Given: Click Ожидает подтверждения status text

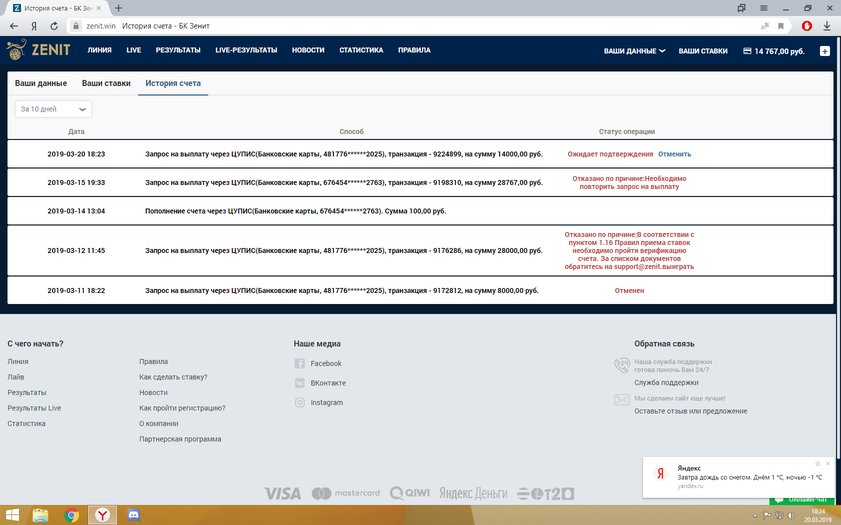Looking at the screenshot, I should click(x=610, y=154).
